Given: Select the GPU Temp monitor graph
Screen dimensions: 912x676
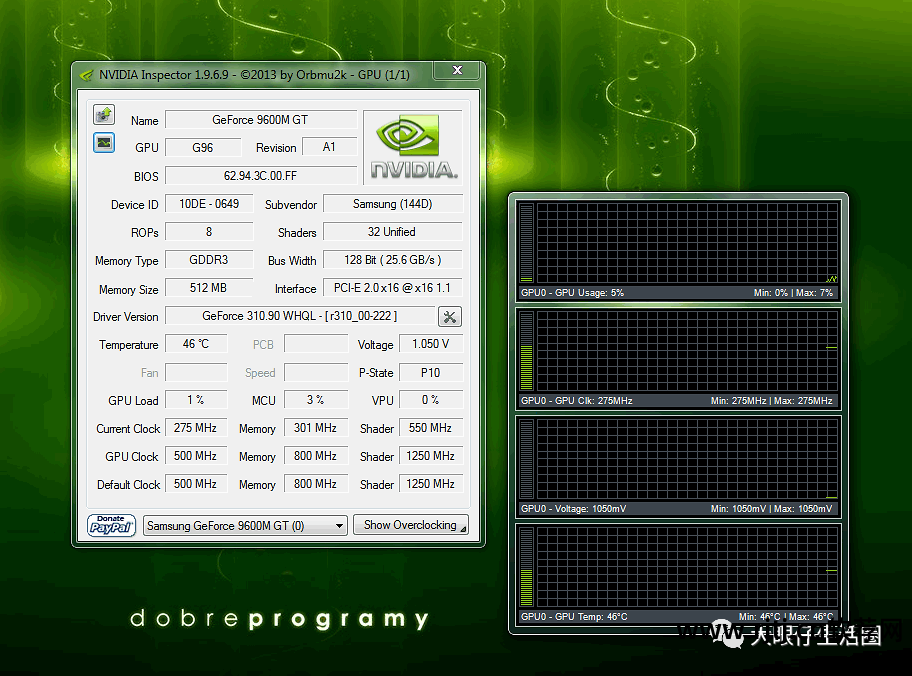Looking at the screenshot, I should click(678, 567).
